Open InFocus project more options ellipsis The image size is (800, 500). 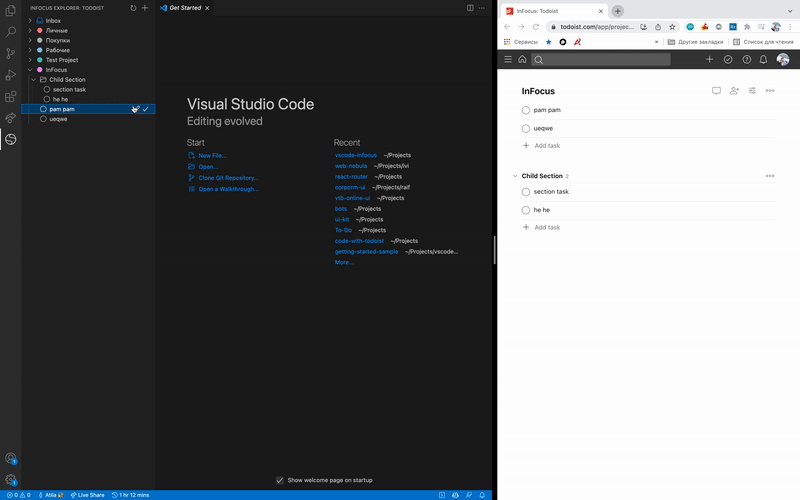click(x=770, y=91)
